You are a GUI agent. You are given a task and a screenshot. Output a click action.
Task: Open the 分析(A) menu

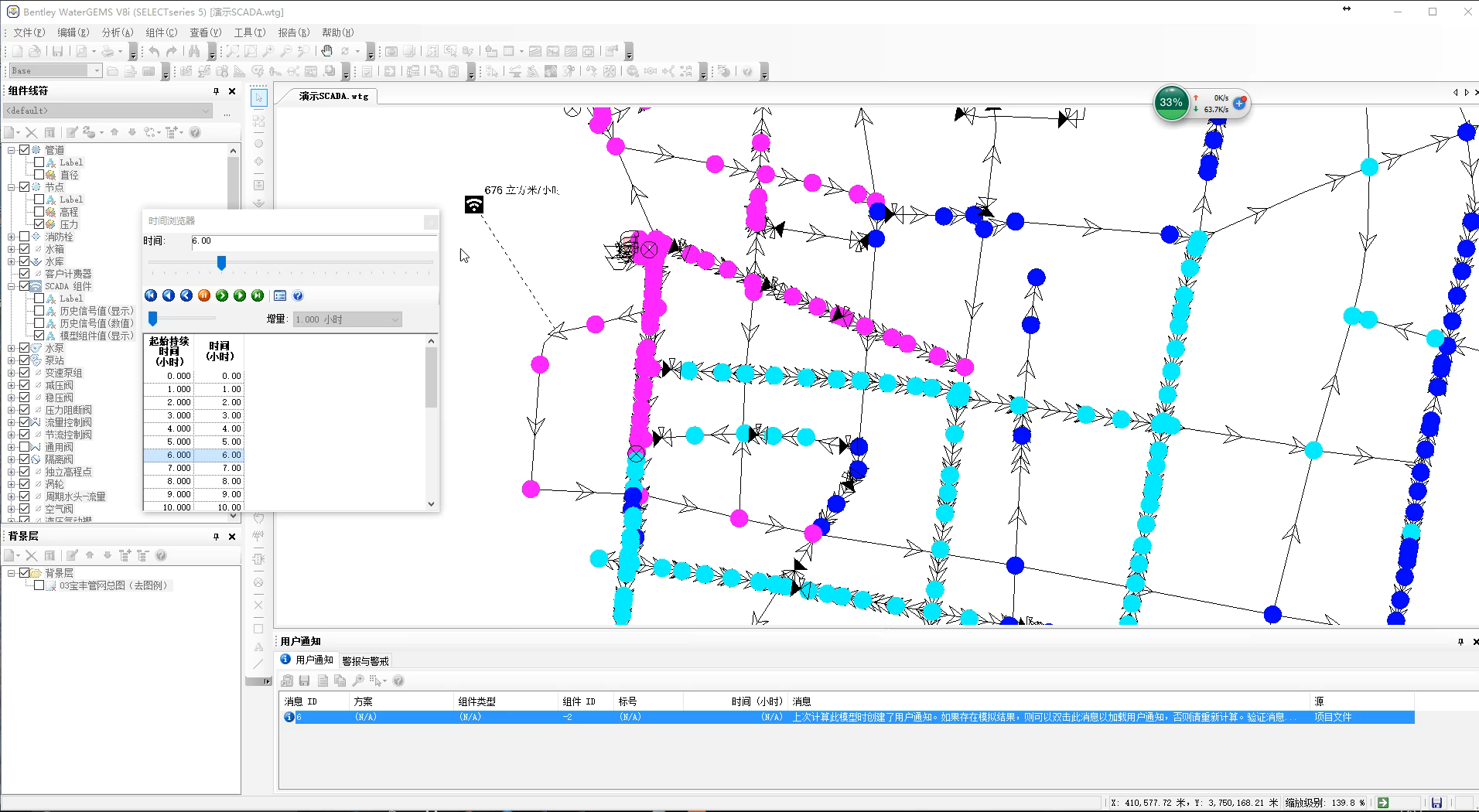118,32
